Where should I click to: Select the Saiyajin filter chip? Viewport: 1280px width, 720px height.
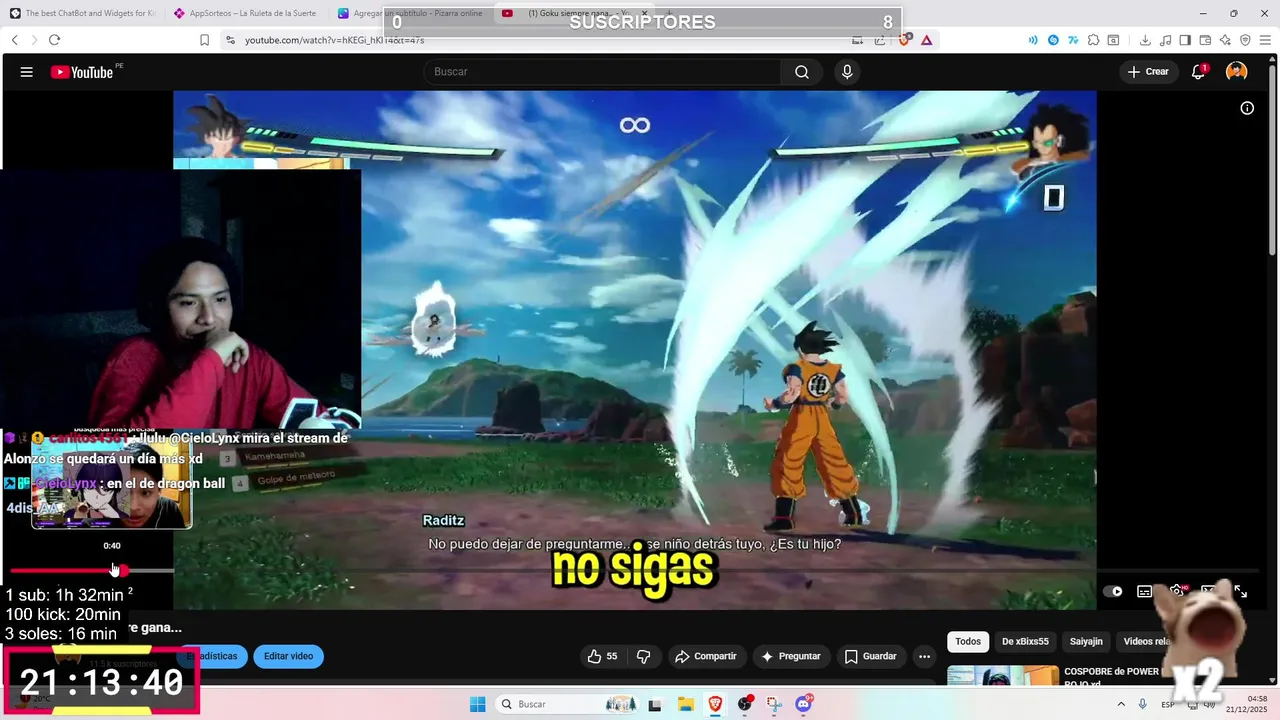click(x=1086, y=641)
